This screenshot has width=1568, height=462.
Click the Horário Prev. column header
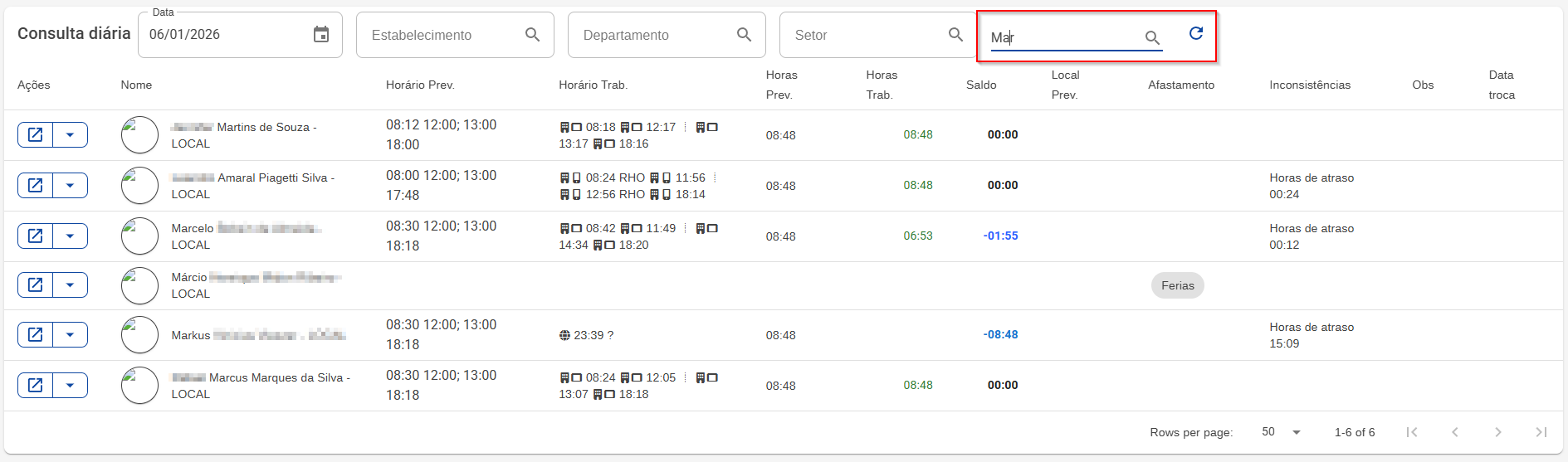(420, 85)
